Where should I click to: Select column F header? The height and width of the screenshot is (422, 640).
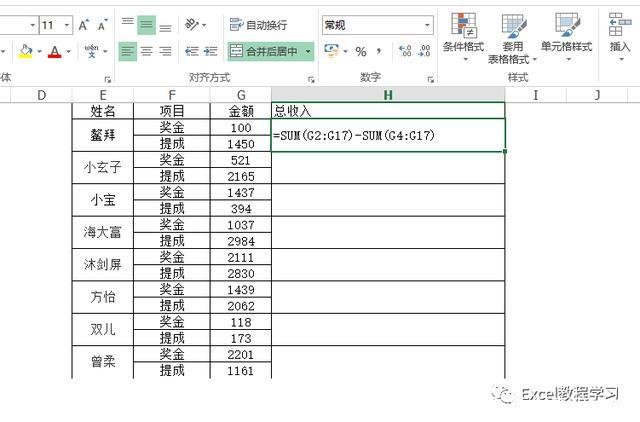172,95
